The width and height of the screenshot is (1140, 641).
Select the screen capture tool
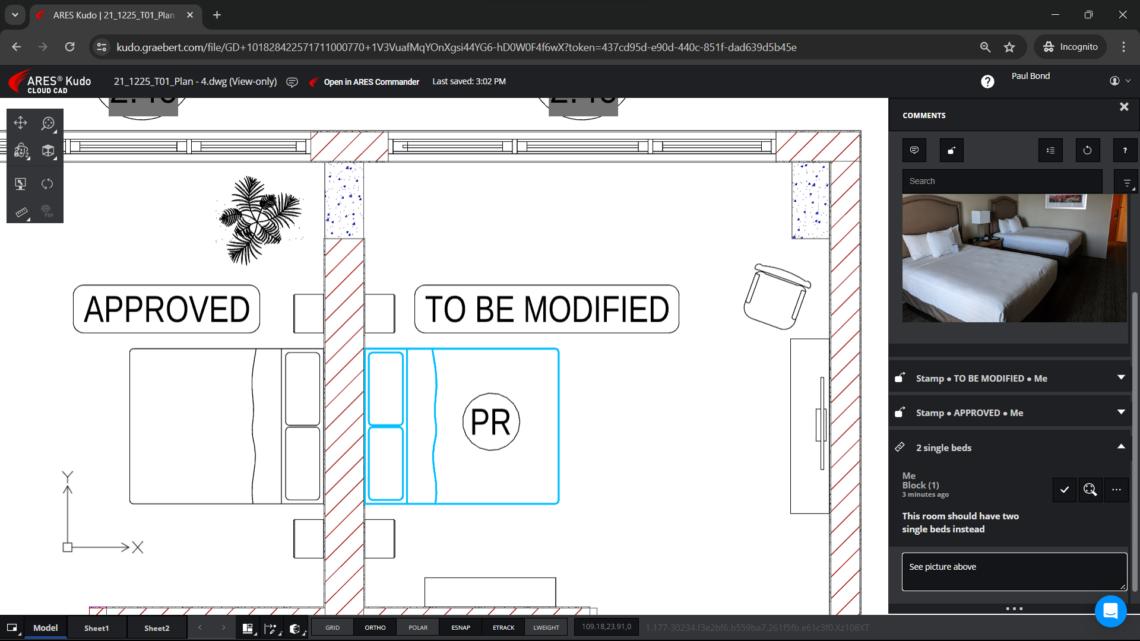click(x=20, y=184)
